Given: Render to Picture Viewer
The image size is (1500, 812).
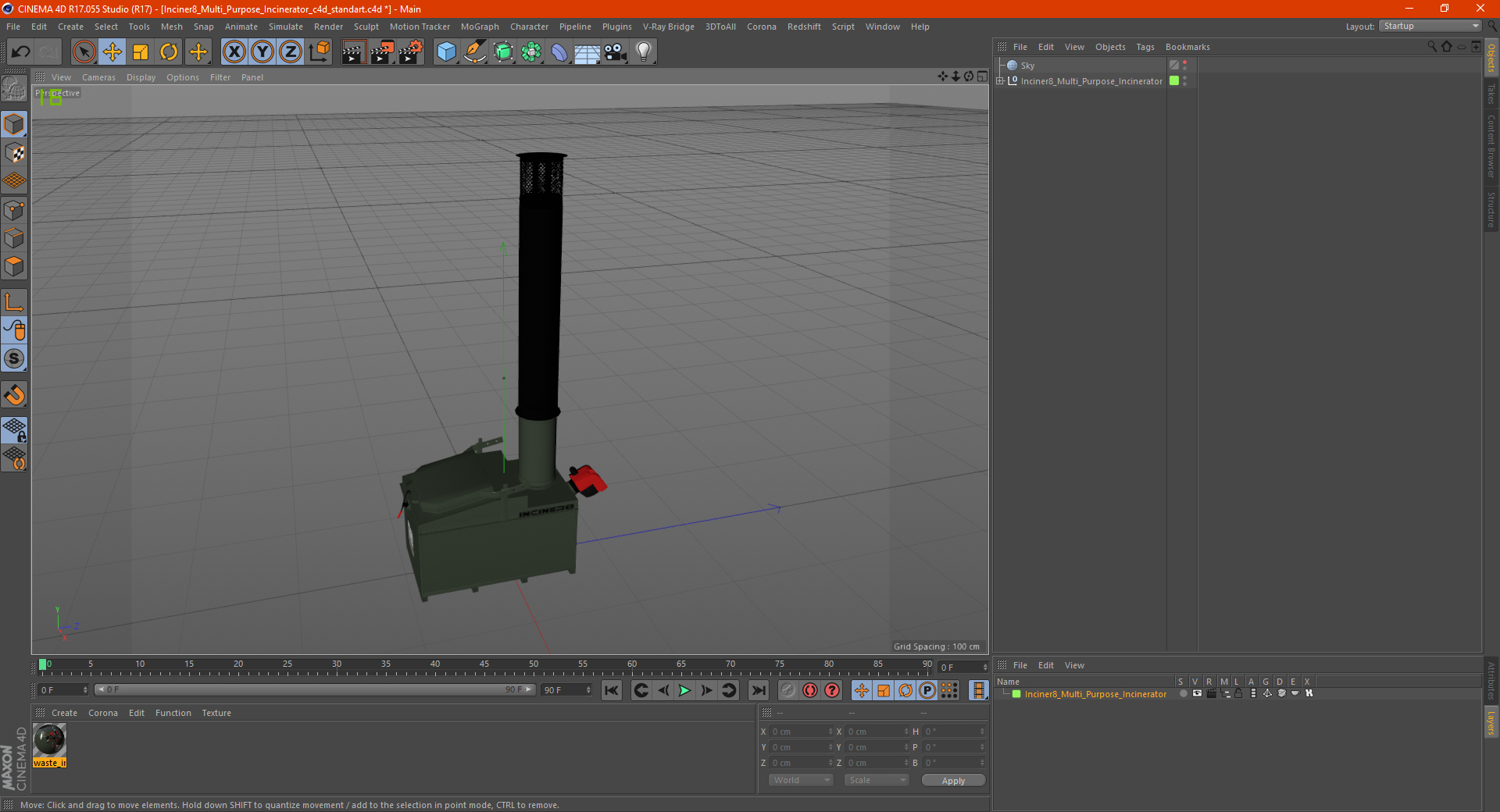Looking at the screenshot, I should (x=382, y=52).
